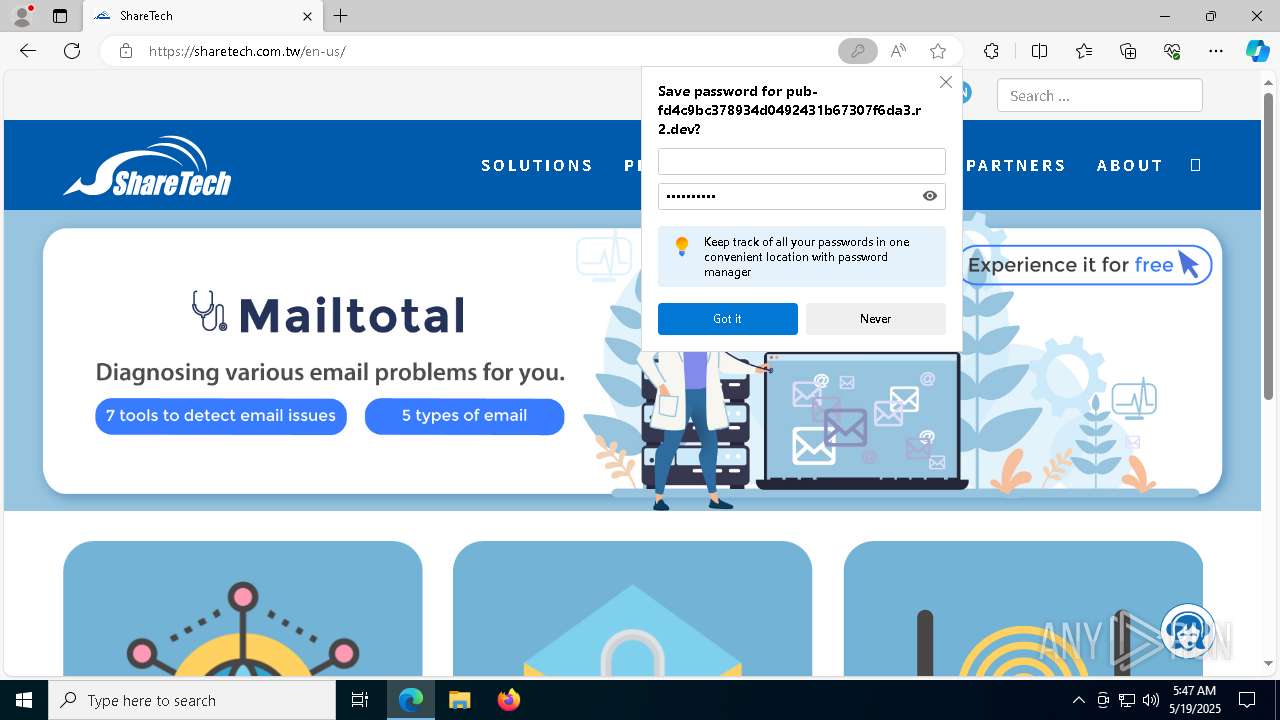Open the ABOUT menu

point(1130,165)
